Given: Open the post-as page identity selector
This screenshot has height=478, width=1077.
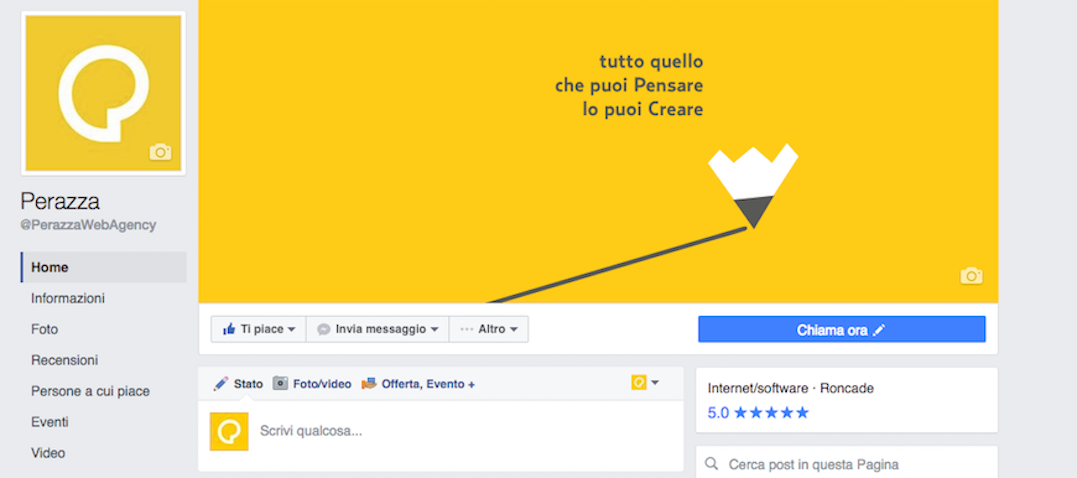Looking at the screenshot, I should coord(645,383).
